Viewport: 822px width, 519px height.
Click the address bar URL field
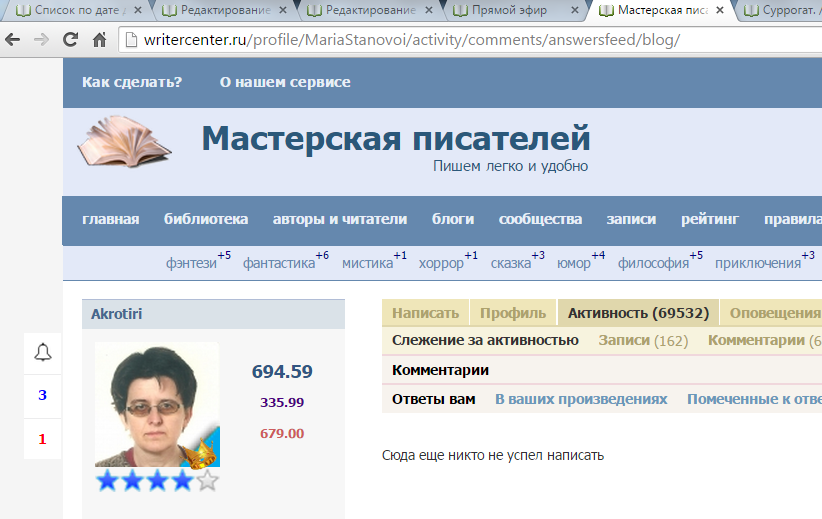tap(400, 41)
